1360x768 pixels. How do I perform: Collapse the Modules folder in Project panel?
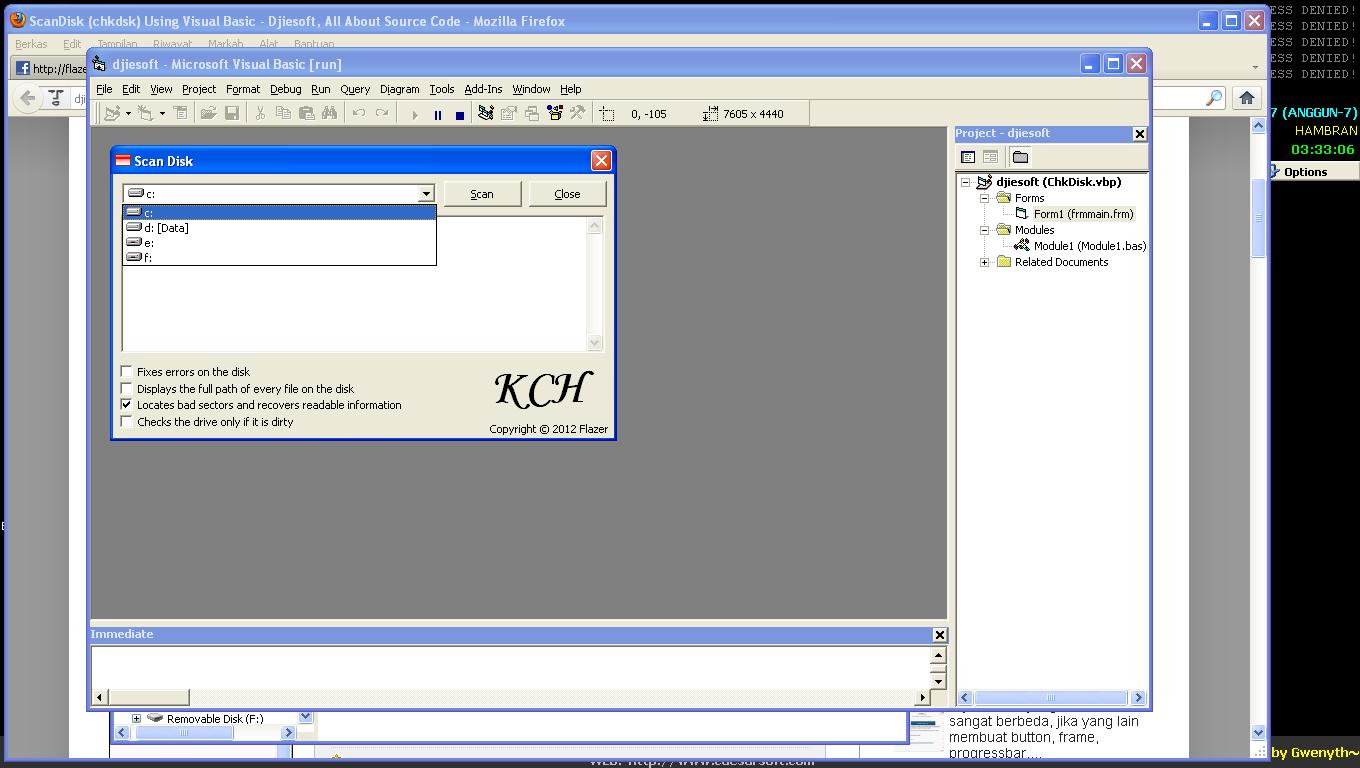pos(984,230)
